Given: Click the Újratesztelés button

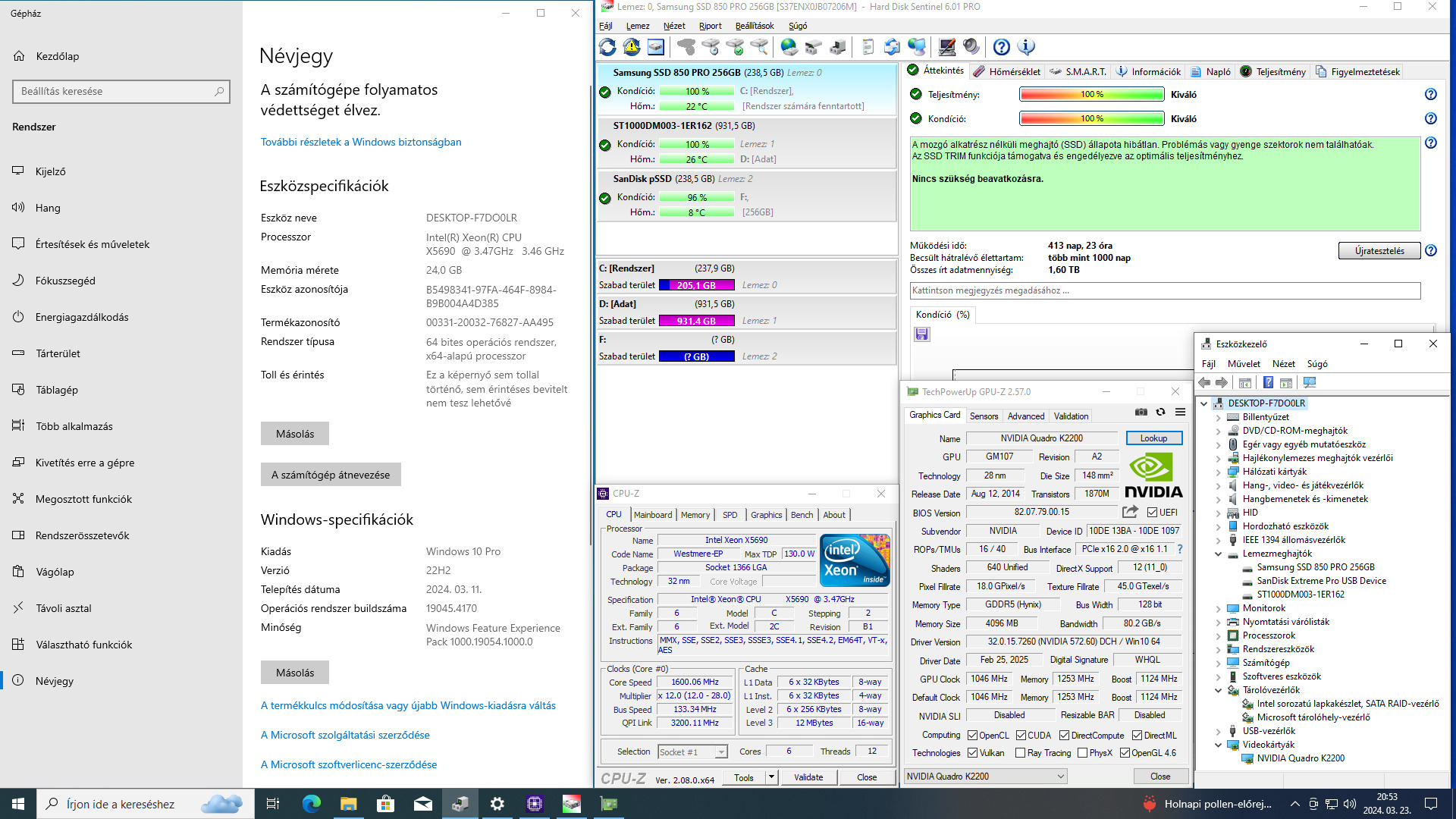Looking at the screenshot, I should [x=1379, y=251].
